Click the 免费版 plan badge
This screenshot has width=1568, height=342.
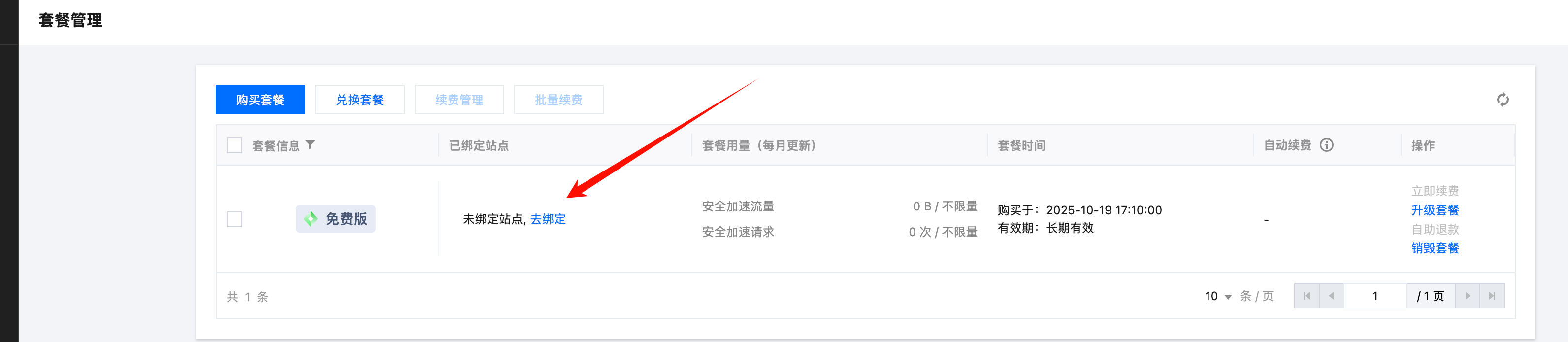[x=335, y=219]
